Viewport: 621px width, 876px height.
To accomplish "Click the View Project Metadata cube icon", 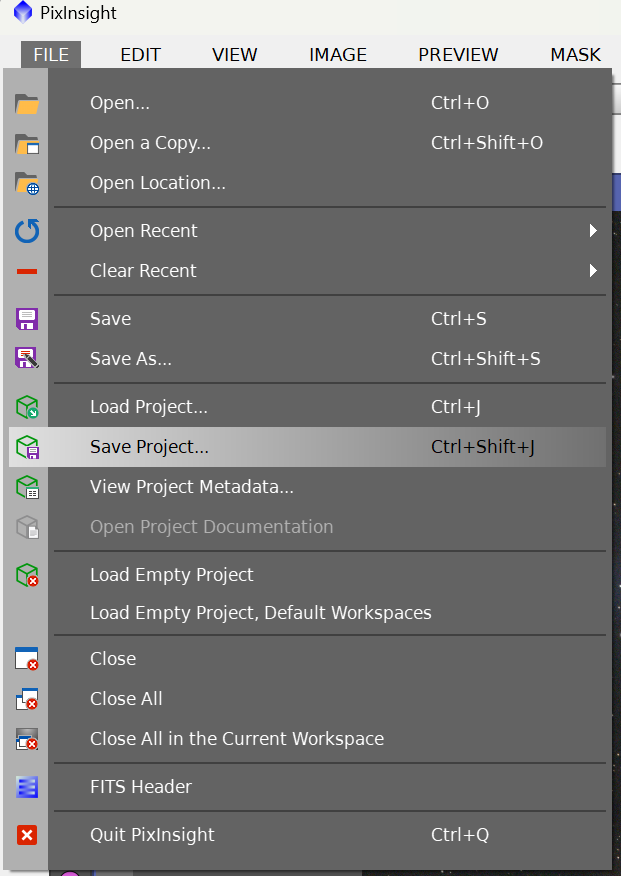I will pyautogui.click(x=27, y=487).
